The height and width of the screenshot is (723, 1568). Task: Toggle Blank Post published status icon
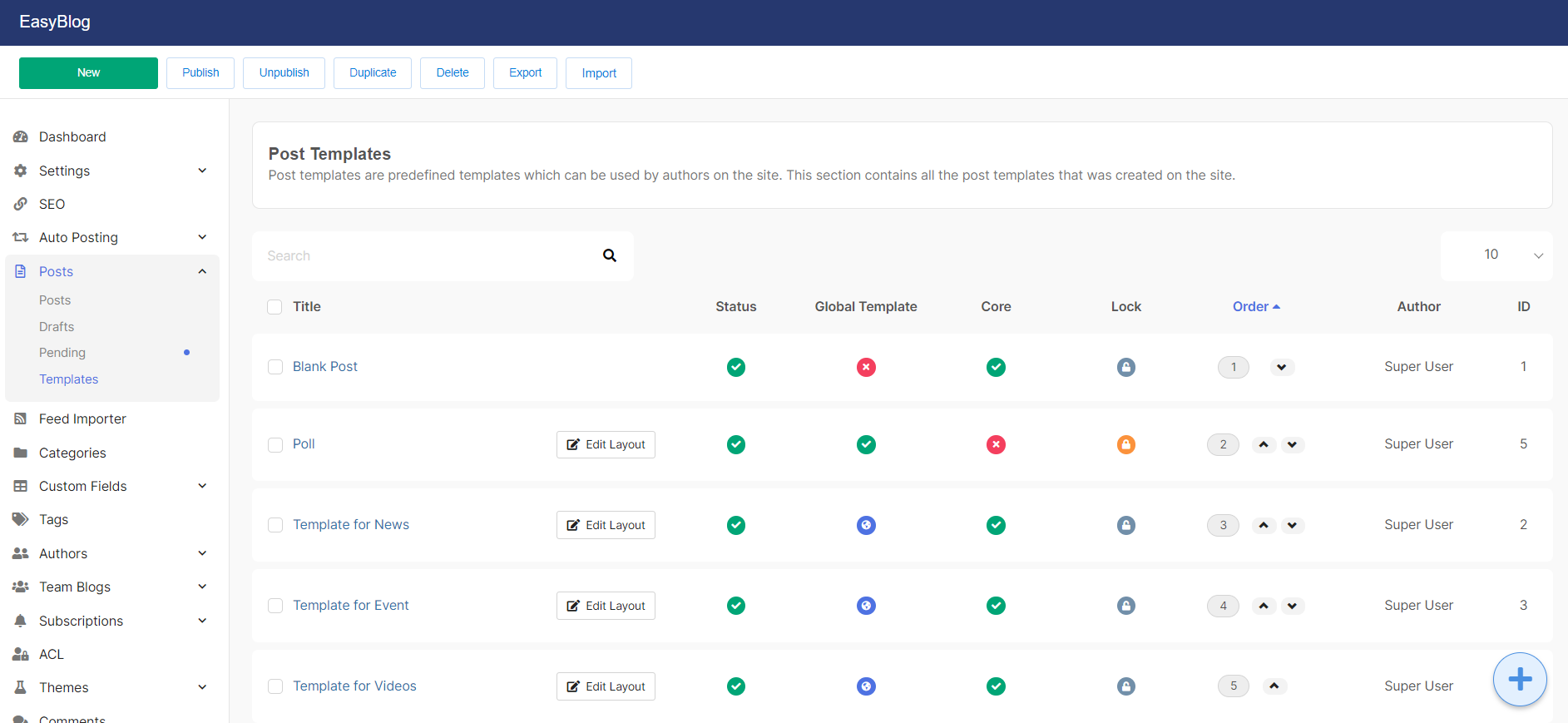(736, 367)
